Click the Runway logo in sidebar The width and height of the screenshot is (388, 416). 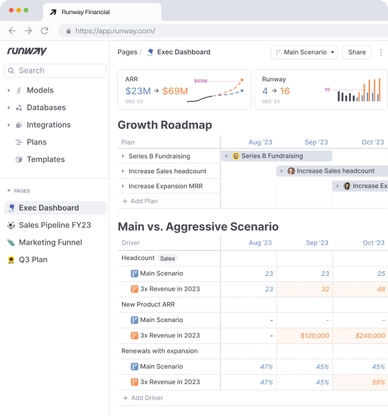[27, 51]
